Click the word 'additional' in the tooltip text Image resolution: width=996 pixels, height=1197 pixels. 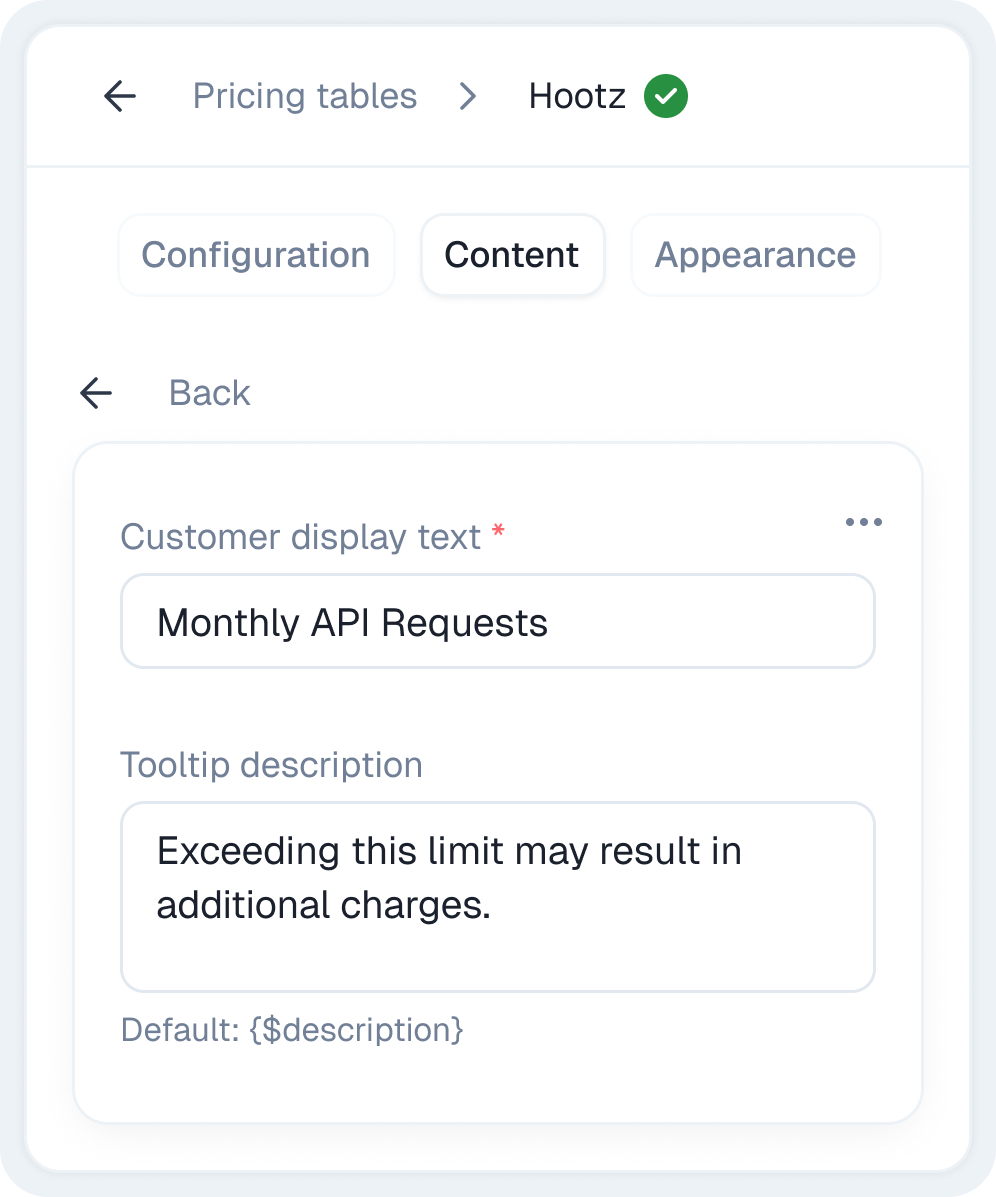tap(223, 905)
